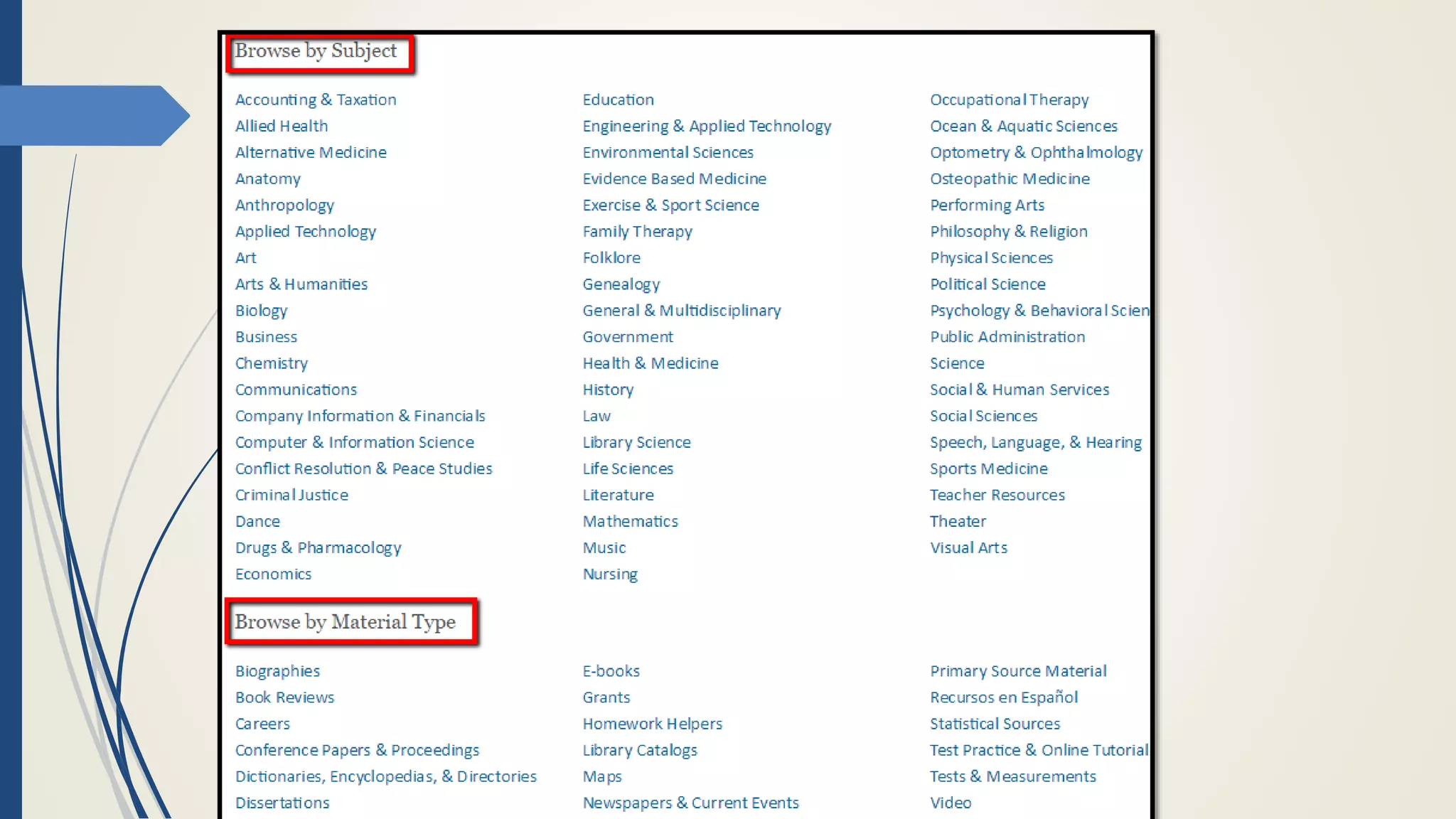Click the Library Science link

636,442
